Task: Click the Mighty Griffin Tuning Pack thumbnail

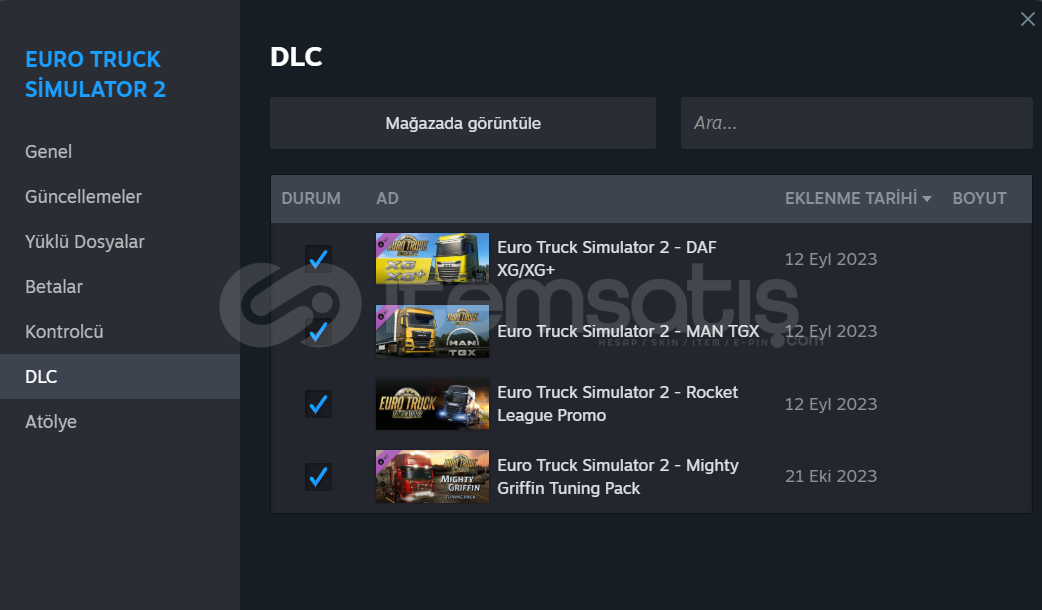Action: tap(432, 476)
